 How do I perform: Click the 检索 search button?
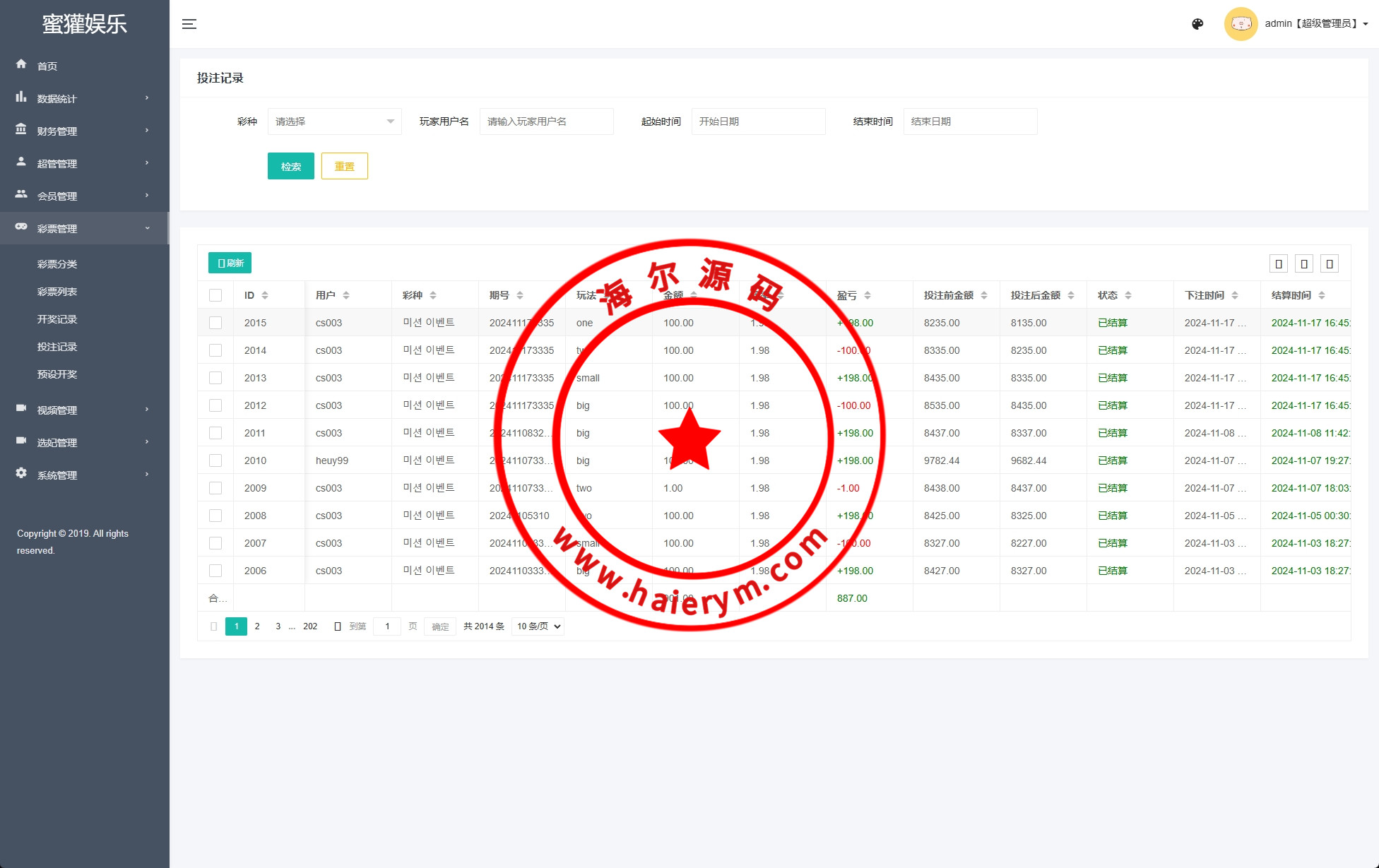tap(290, 166)
